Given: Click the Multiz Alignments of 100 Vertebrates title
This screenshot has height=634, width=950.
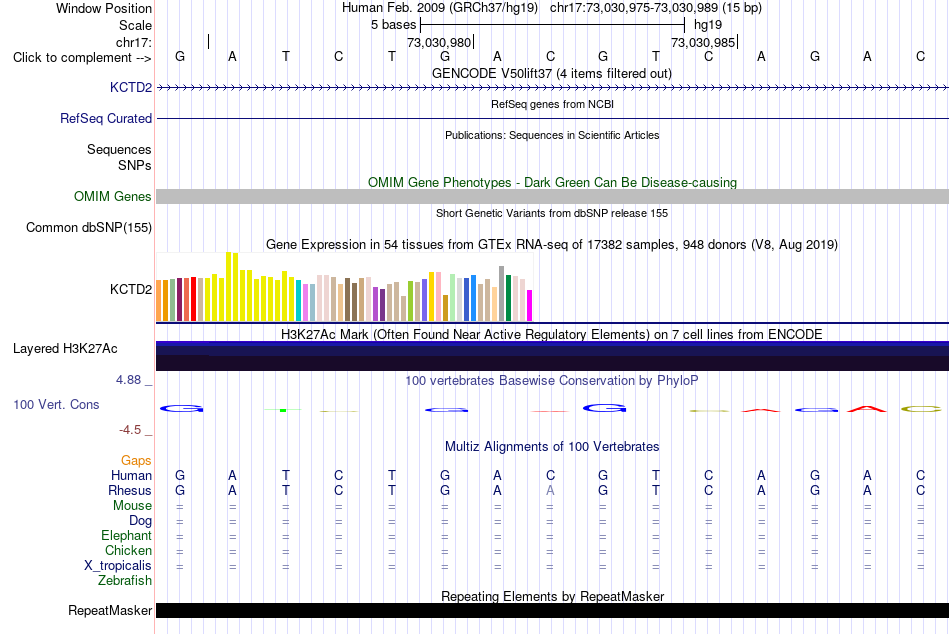Looking at the screenshot, I should coord(552,447).
